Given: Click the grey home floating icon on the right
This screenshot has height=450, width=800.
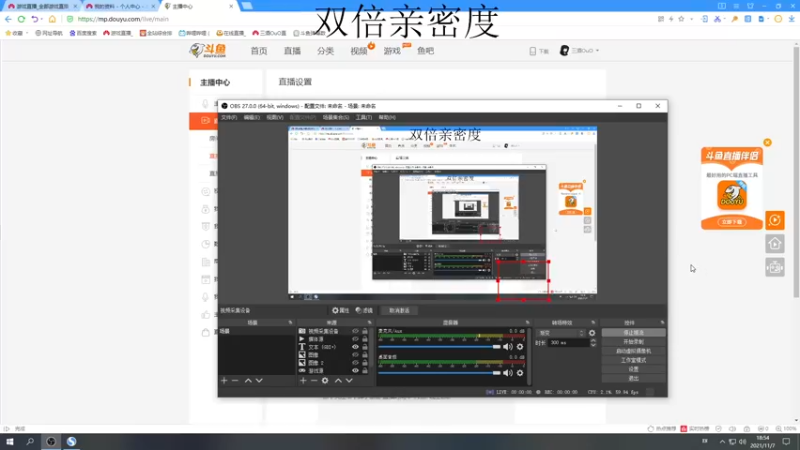Looking at the screenshot, I should click(x=774, y=244).
